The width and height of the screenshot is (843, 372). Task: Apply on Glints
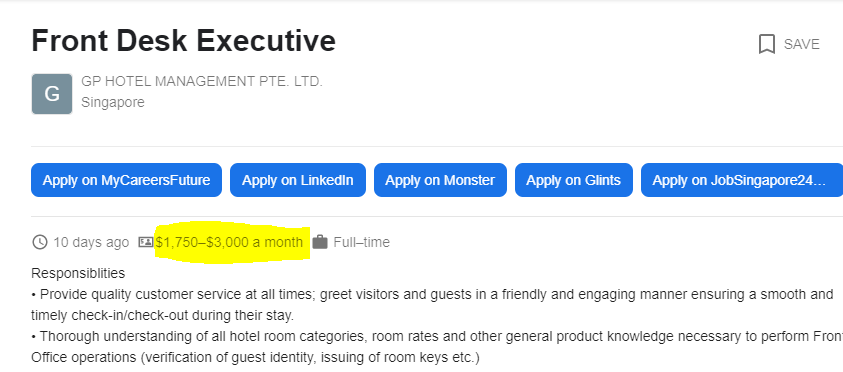[x=574, y=180]
